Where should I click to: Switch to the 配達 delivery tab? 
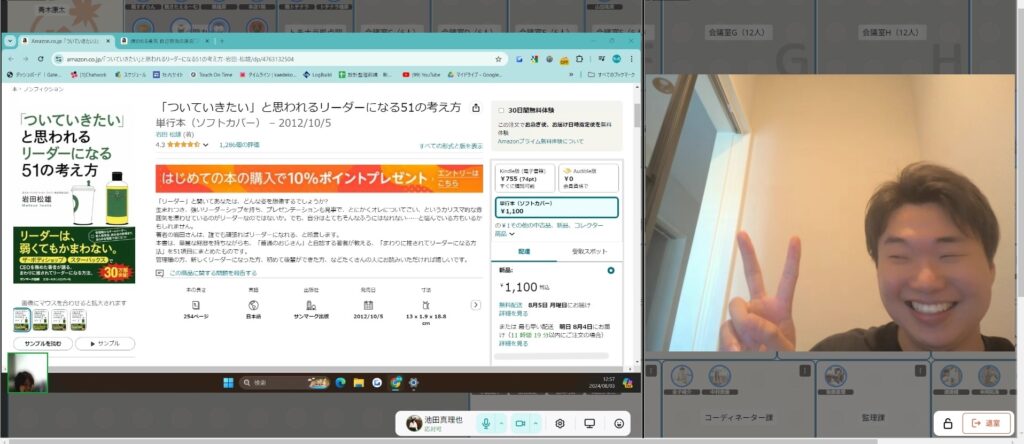tap(524, 251)
